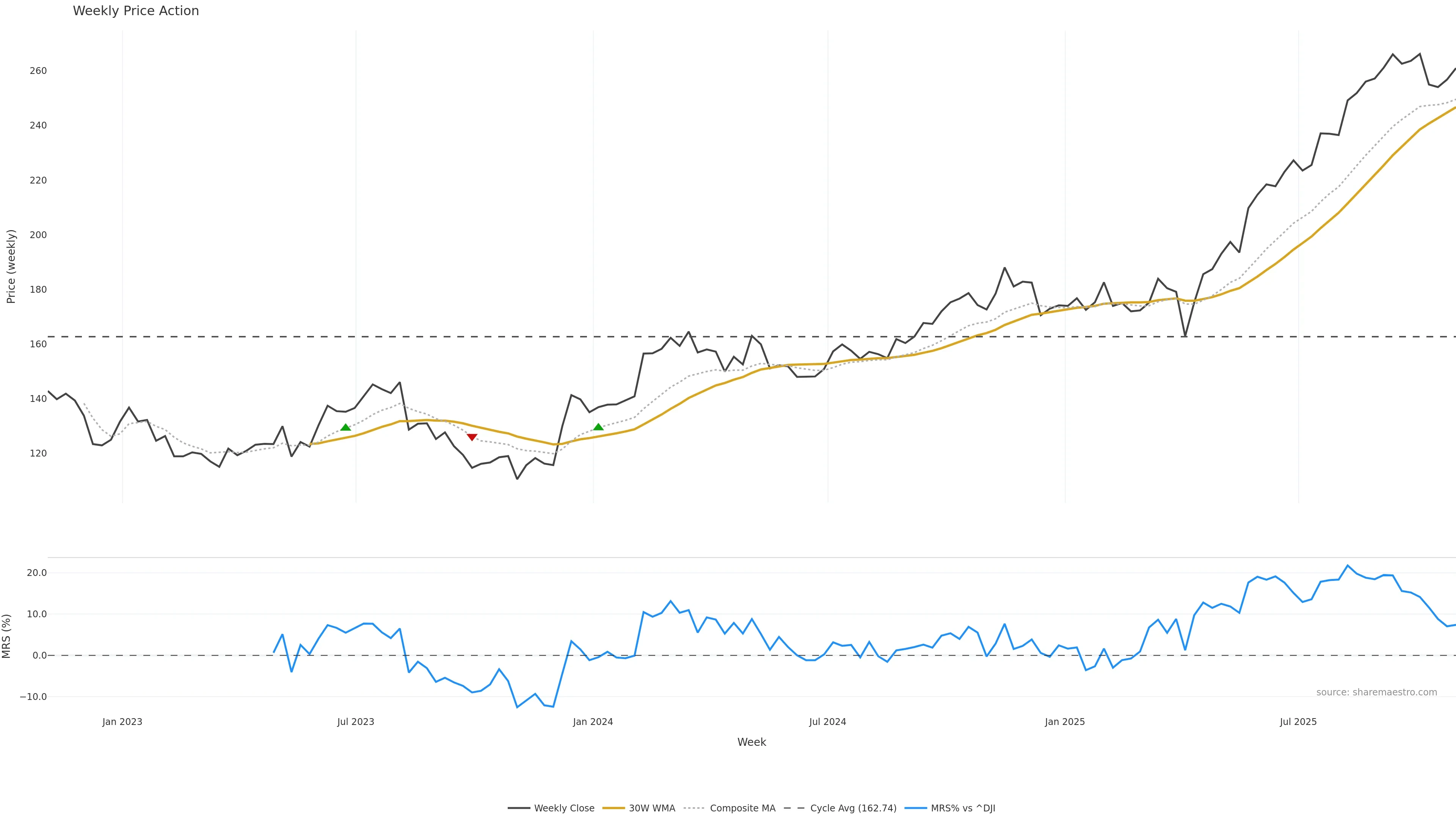Select the Jul 2025 x-axis label

pyautogui.click(x=1298, y=722)
